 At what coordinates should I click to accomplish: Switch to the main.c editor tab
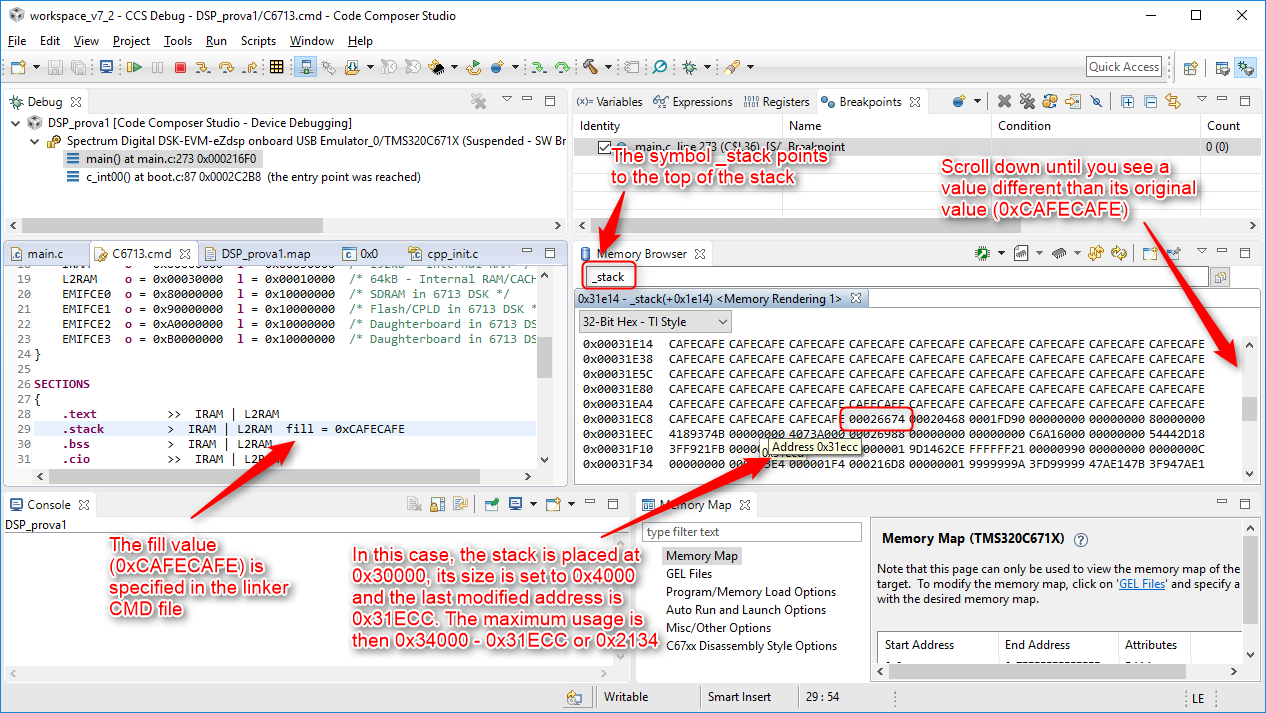(x=36, y=254)
